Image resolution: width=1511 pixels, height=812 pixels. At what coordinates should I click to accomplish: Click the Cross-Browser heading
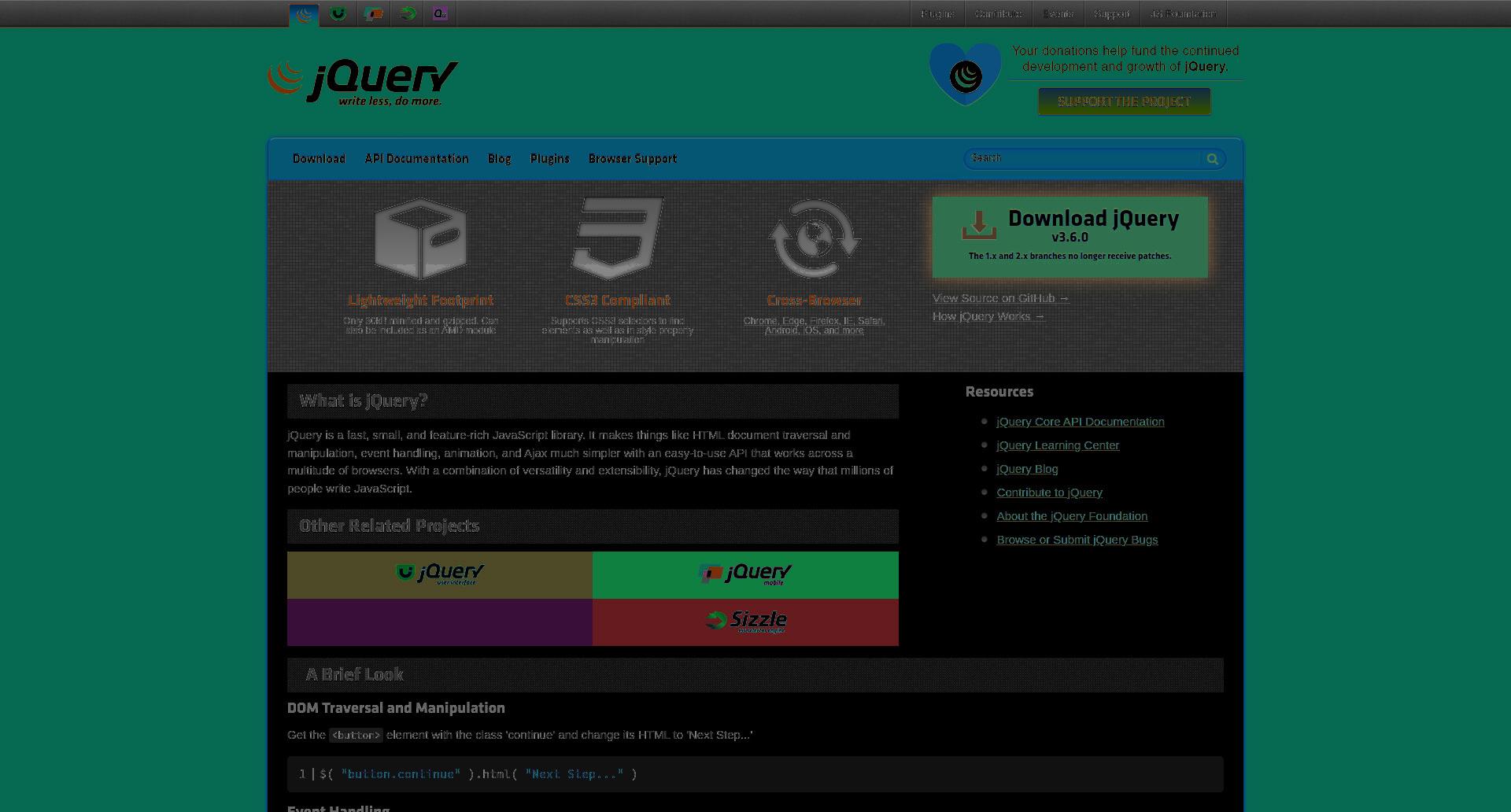(x=815, y=301)
